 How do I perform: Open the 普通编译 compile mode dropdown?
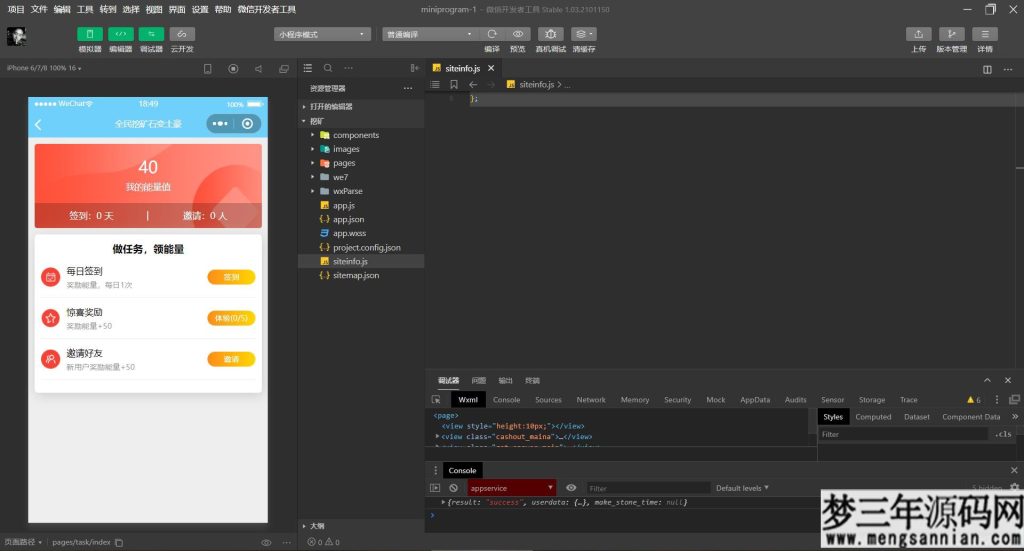tap(429, 34)
